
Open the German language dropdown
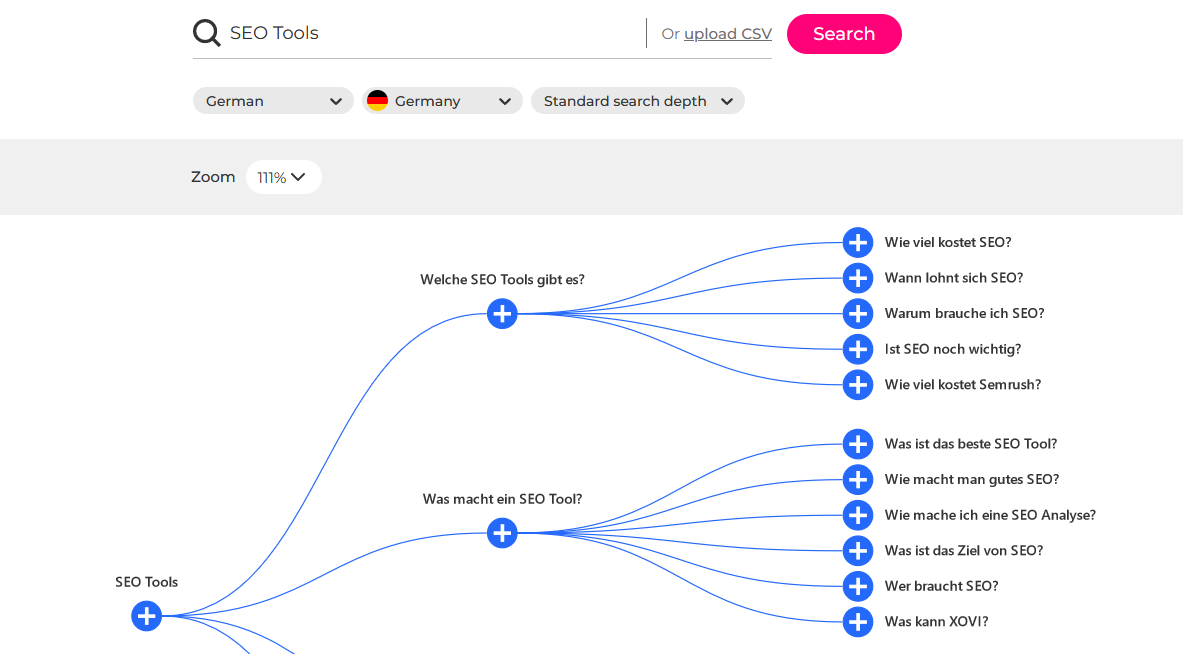point(273,101)
